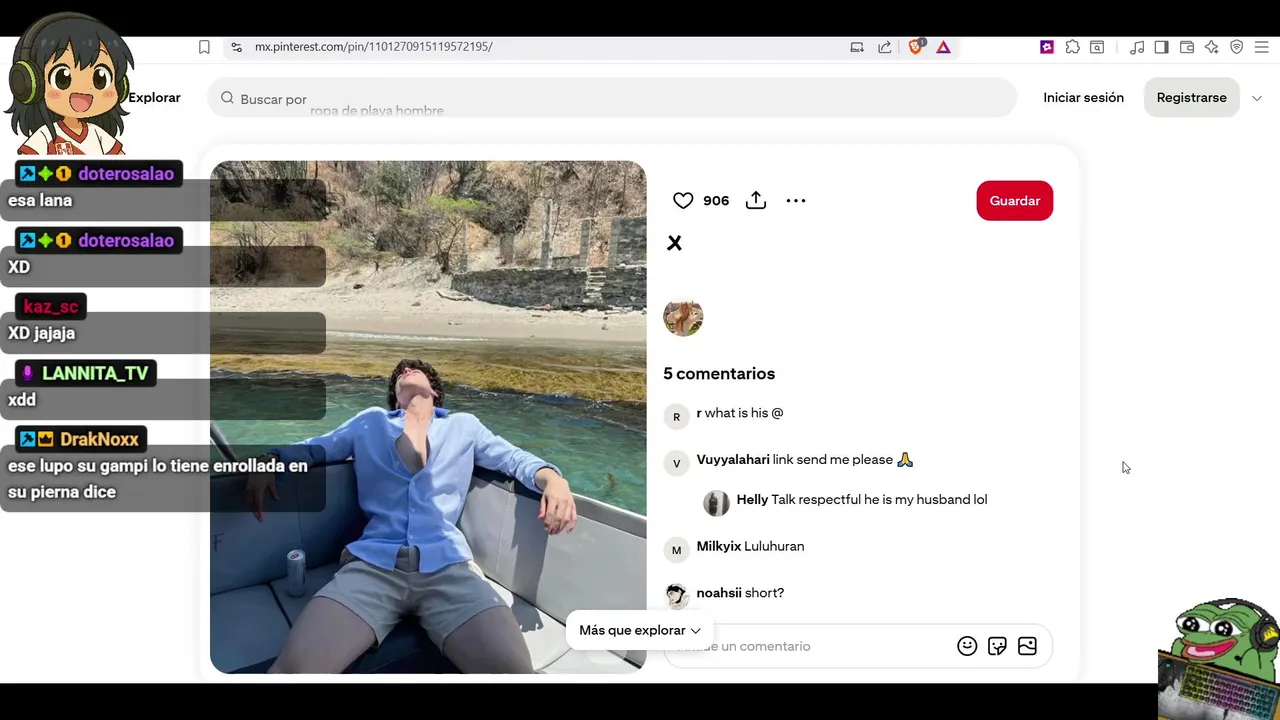The image size is (1280, 720).
Task: Open the browser hamburger main menu
Action: tap(1262, 47)
